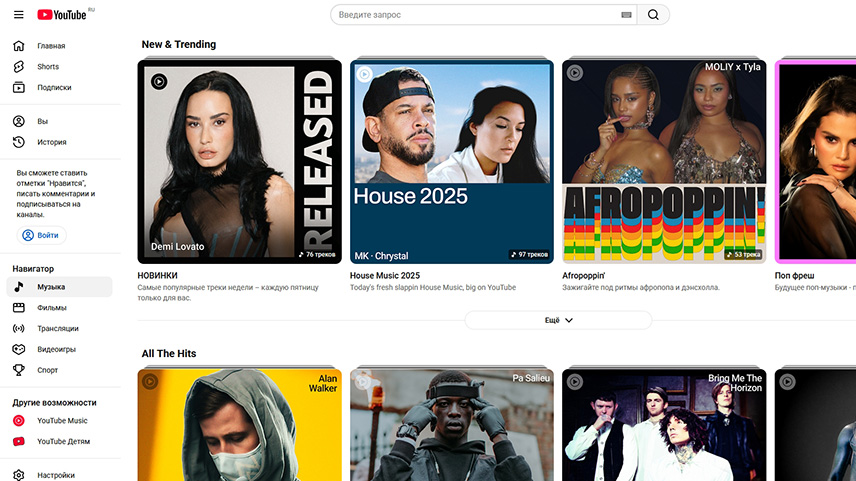Expand section with the Ещё button
The width and height of the screenshot is (856, 481).
(x=558, y=320)
